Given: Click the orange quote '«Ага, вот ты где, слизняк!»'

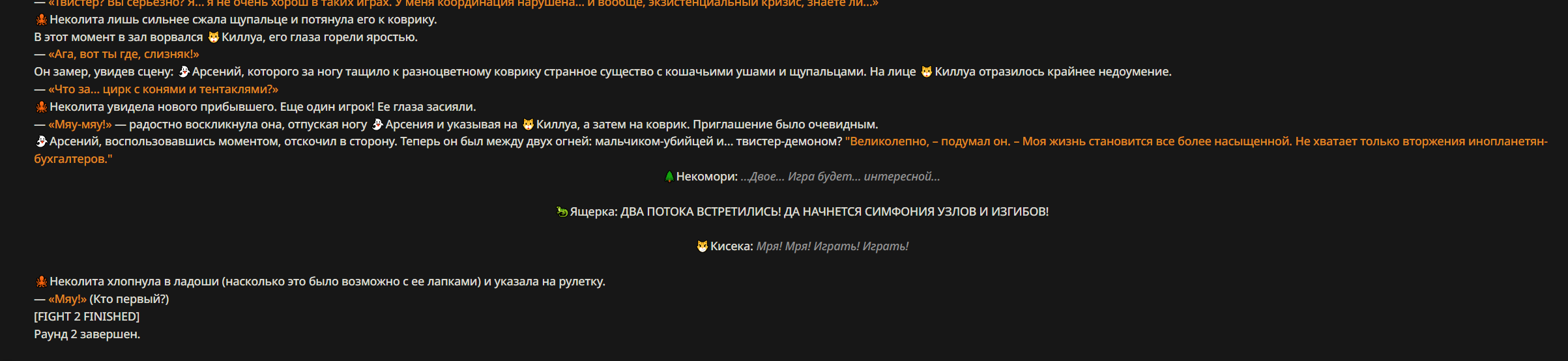Looking at the screenshot, I should pyautogui.click(x=124, y=54).
